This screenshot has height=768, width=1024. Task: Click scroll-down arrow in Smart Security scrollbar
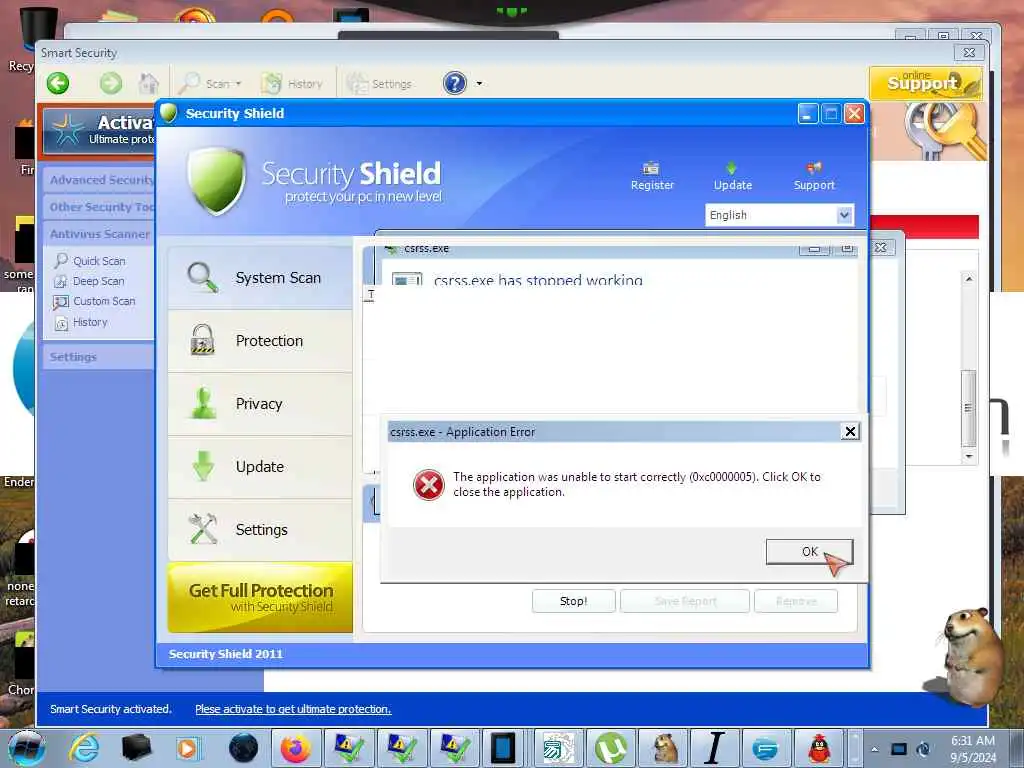[x=969, y=456]
